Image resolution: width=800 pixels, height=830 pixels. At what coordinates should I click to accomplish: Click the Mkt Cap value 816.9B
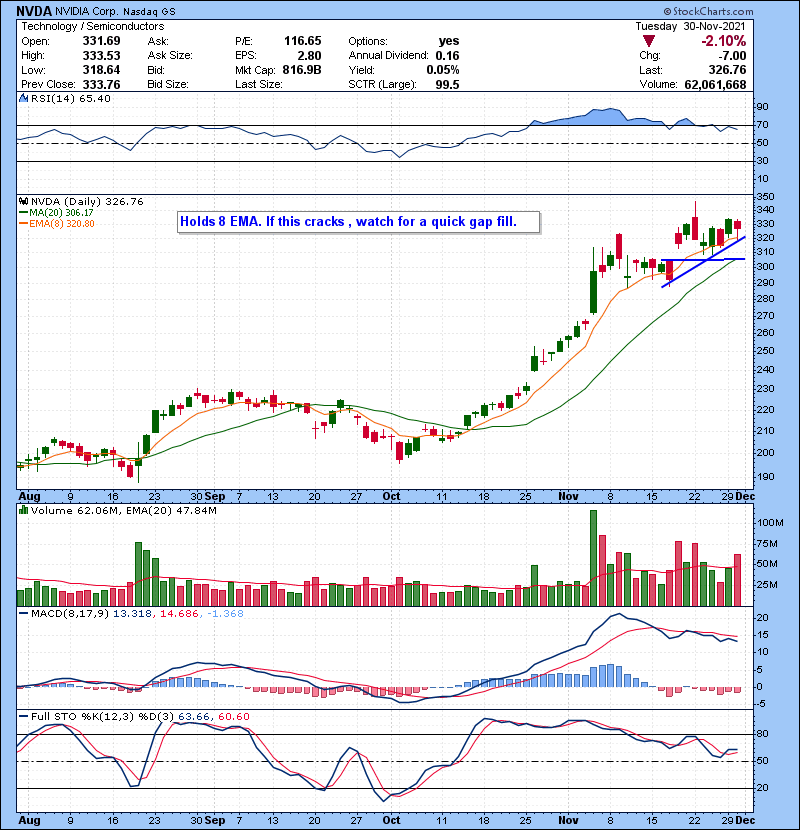tap(302, 70)
